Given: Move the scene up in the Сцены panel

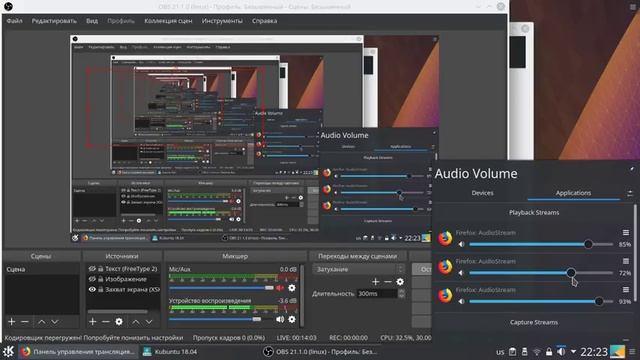Looking at the screenshot, I should pos(41,322).
